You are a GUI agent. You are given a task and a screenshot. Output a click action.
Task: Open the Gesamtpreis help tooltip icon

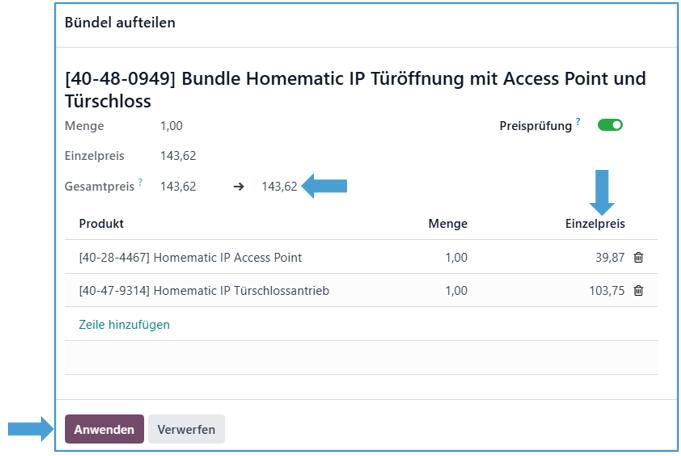point(140,182)
